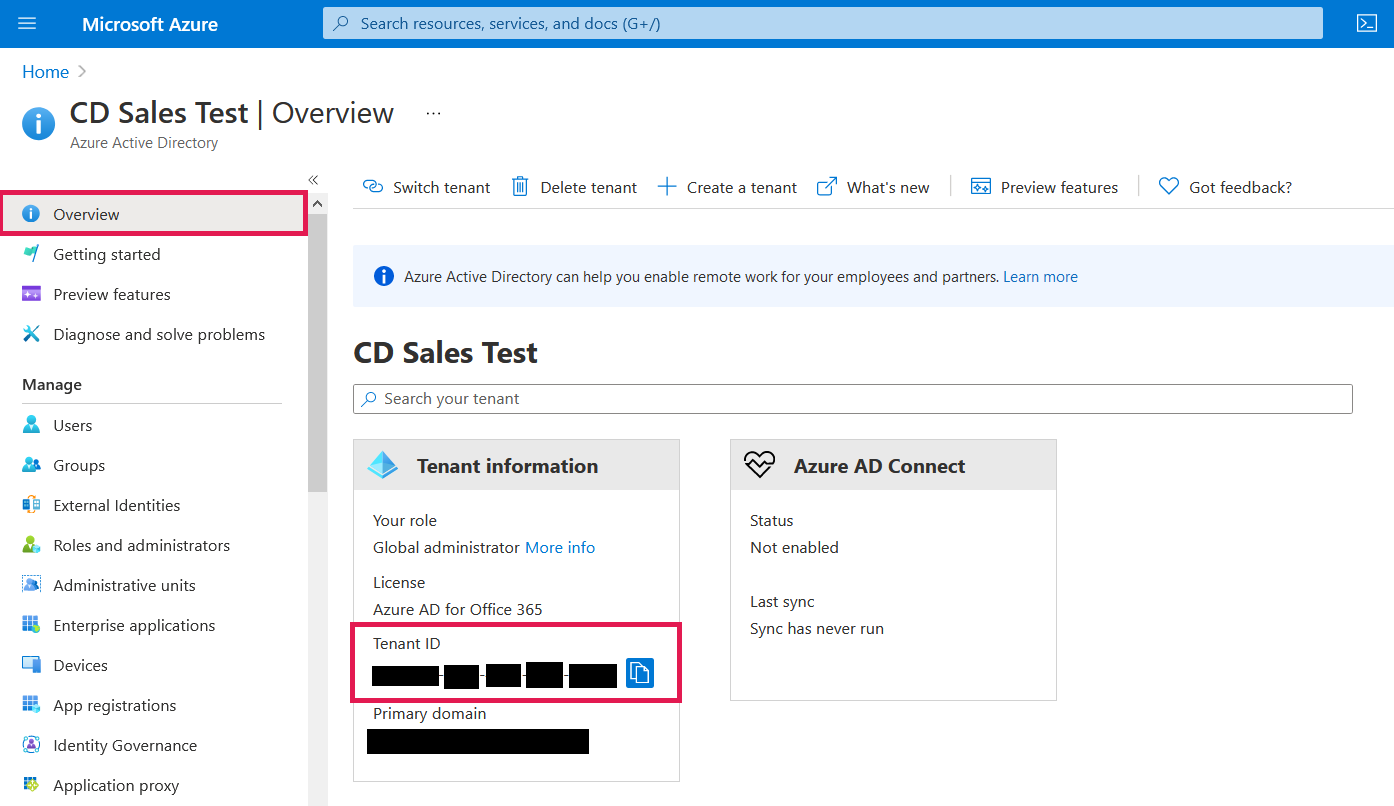Focus the Search your tenant field

click(853, 399)
